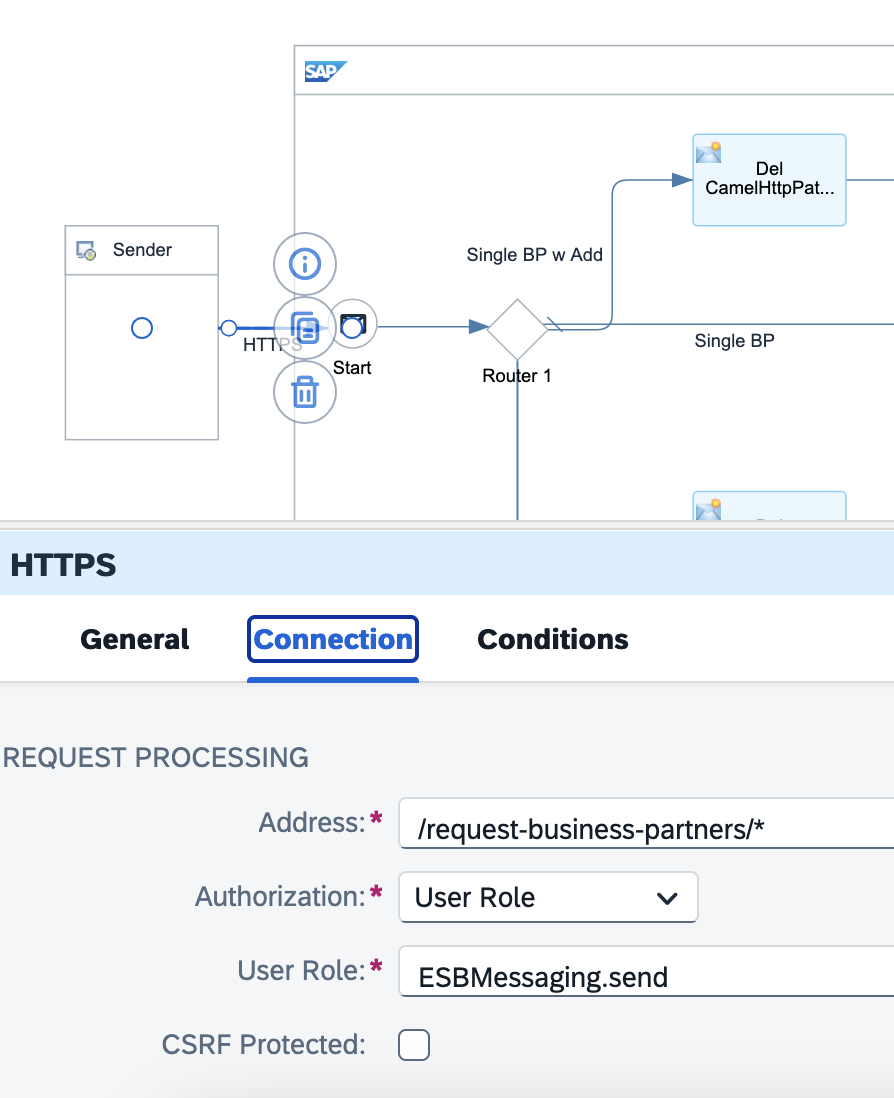894x1098 pixels.
Task: Select the Start message event icon
Action: tap(353, 325)
